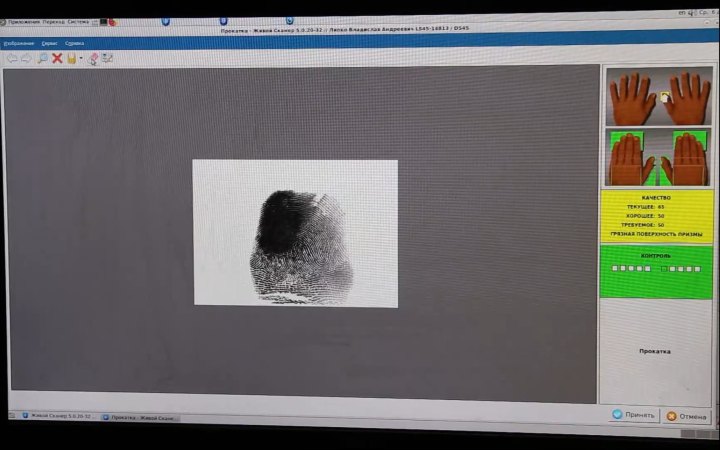Open the Сервис menu
The width and height of the screenshot is (720, 450).
click(49, 44)
